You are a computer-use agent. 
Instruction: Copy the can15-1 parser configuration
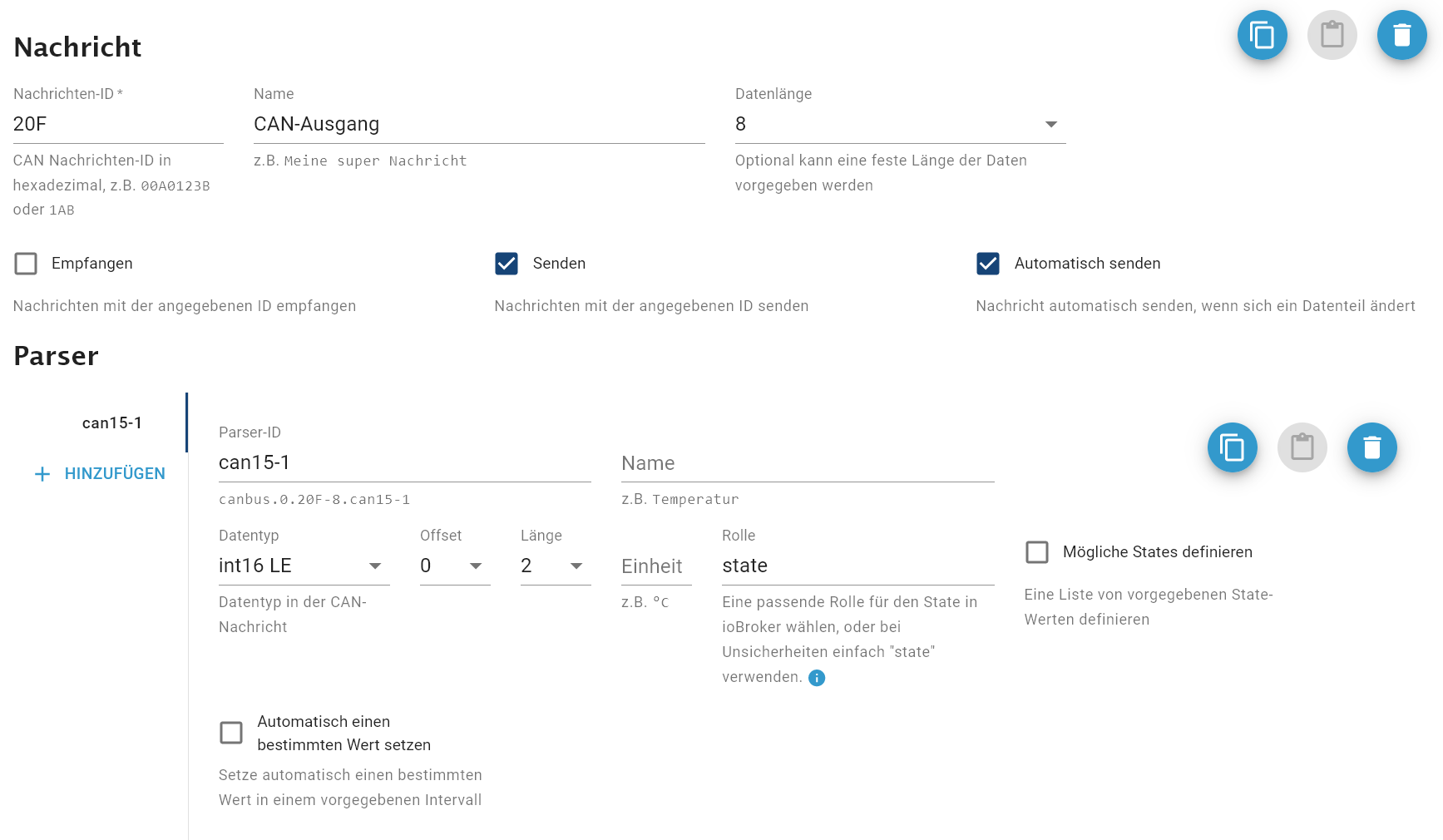pyautogui.click(x=1232, y=447)
